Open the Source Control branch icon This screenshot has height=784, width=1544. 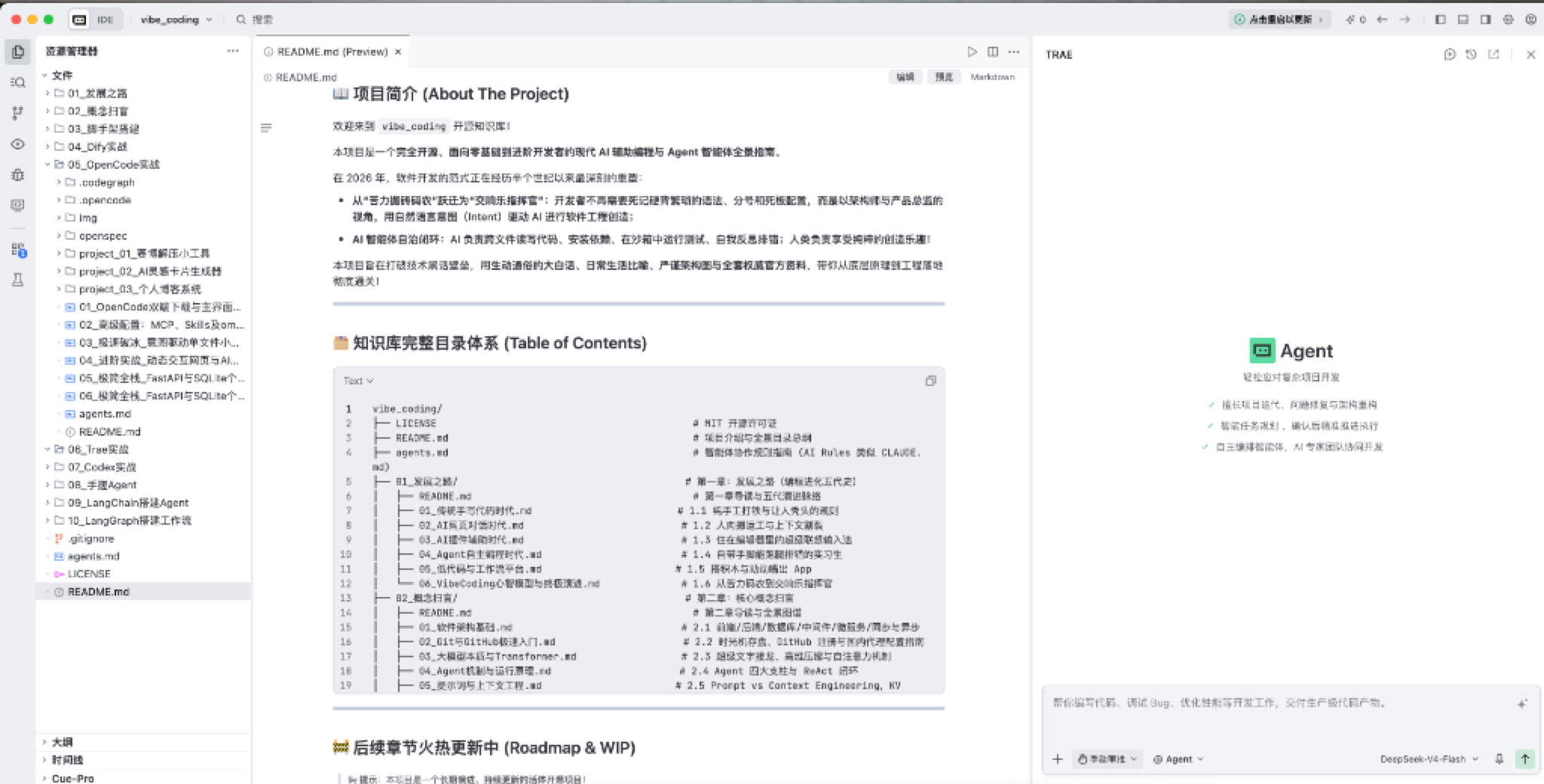pos(18,113)
